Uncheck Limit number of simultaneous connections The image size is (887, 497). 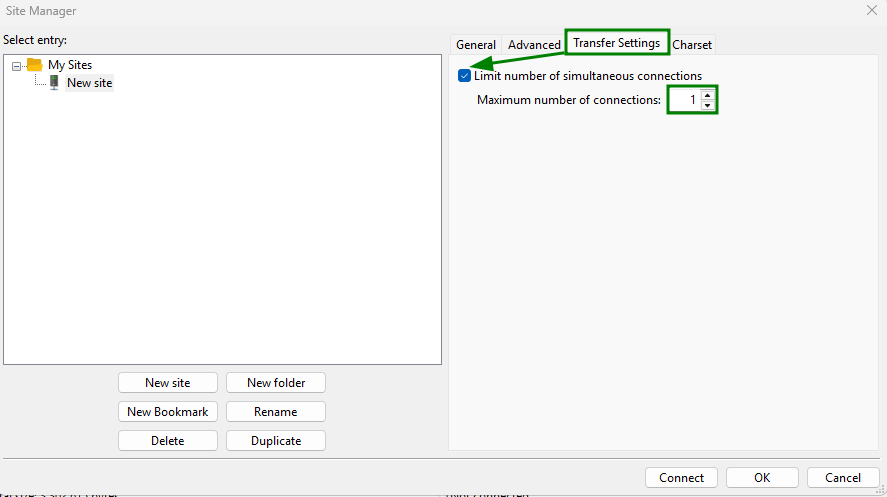pos(465,76)
